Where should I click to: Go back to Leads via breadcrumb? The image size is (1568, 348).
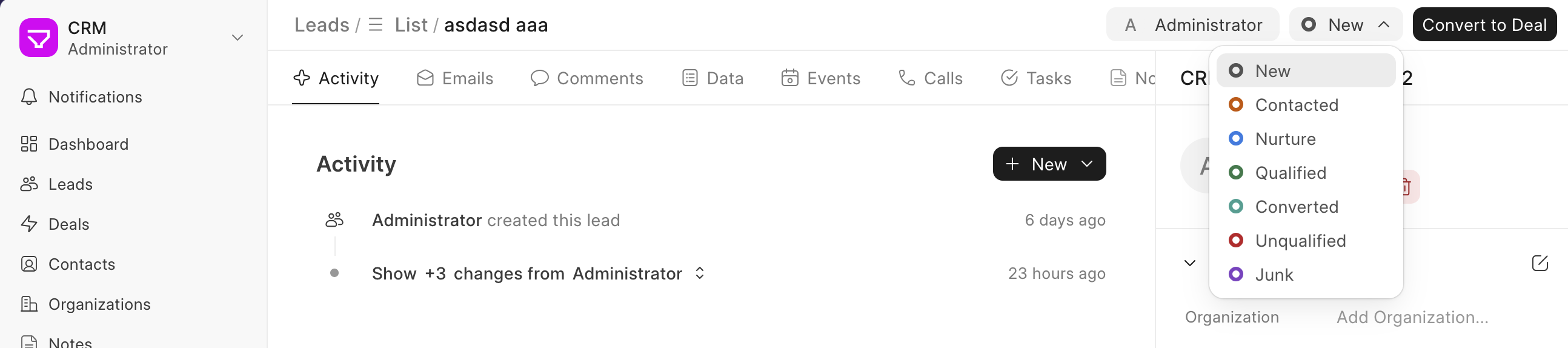point(321,25)
